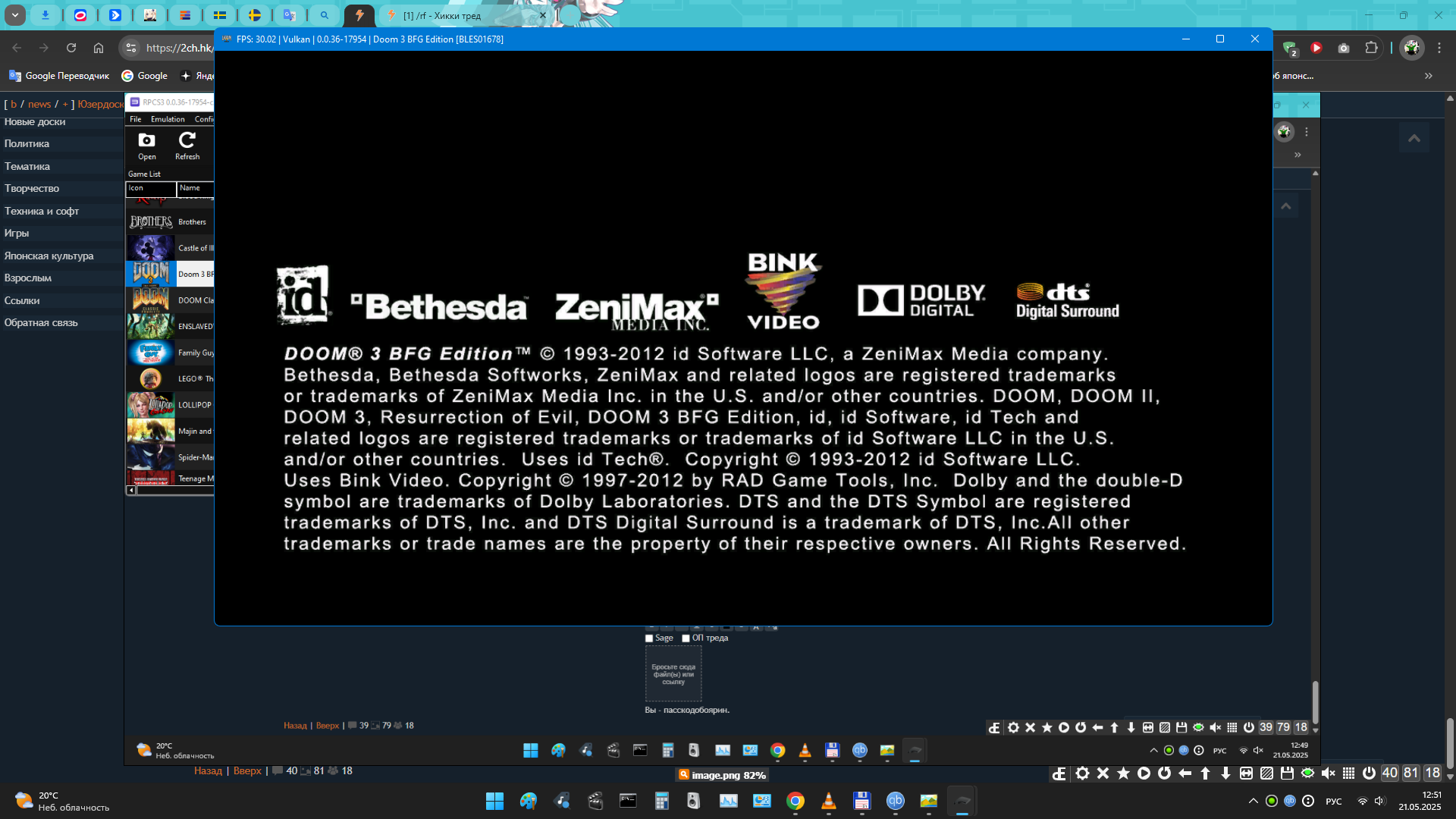Click the Google Переводчик bookmark
The width and height of the screenshot is (1456, 819).
(59, 76)
